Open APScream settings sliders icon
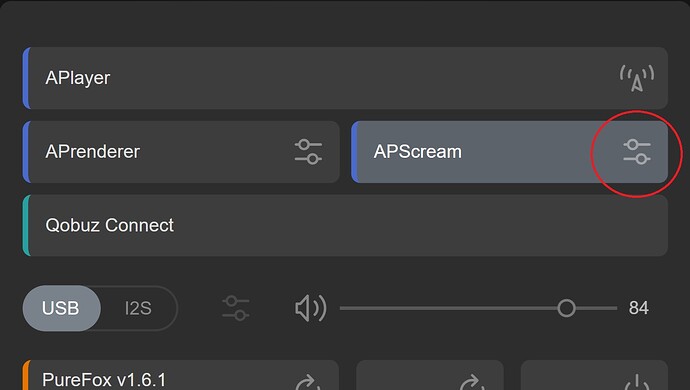 [637, 152]
